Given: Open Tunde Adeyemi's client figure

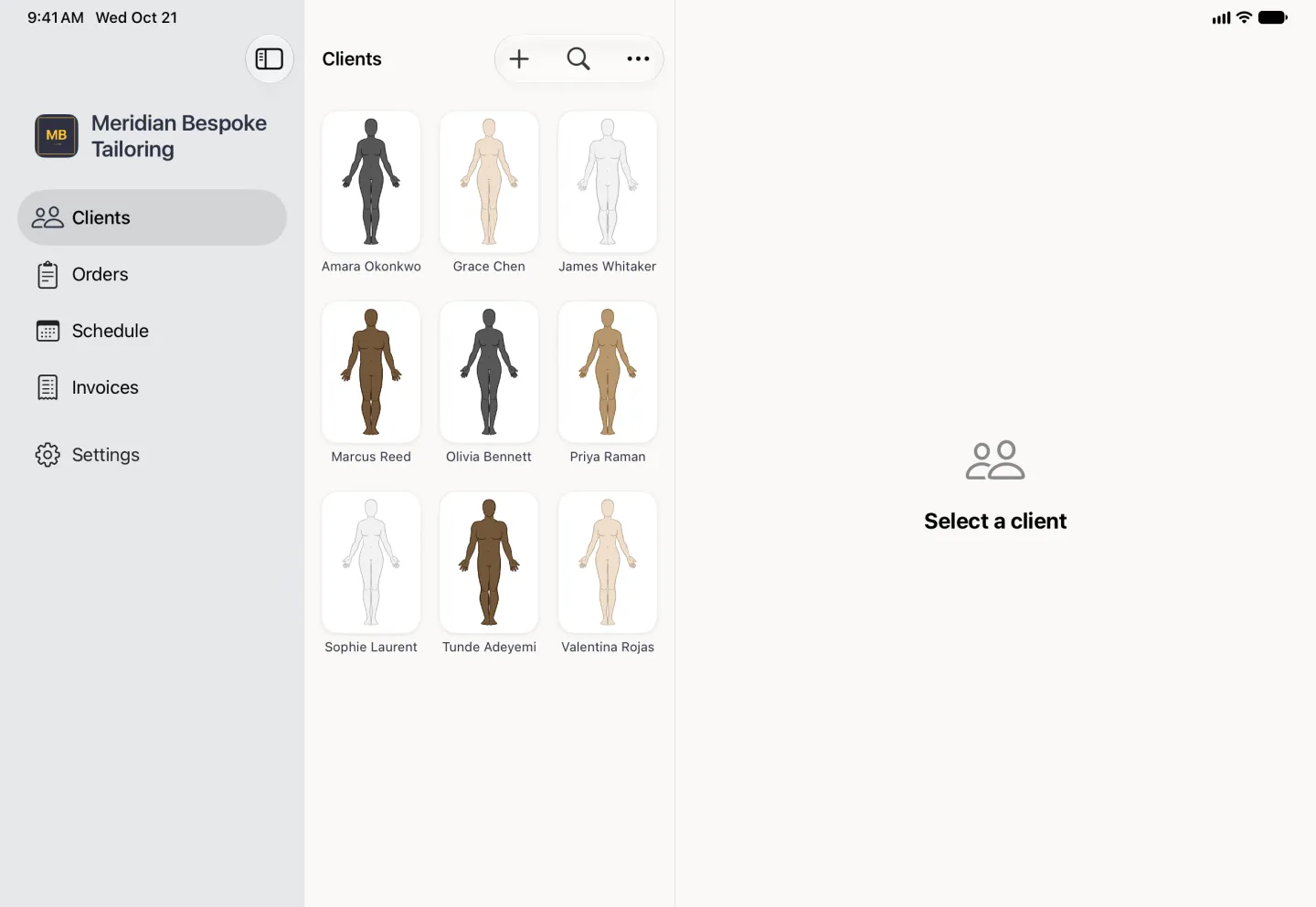Looking at the screenshot, I should point(489,562).
